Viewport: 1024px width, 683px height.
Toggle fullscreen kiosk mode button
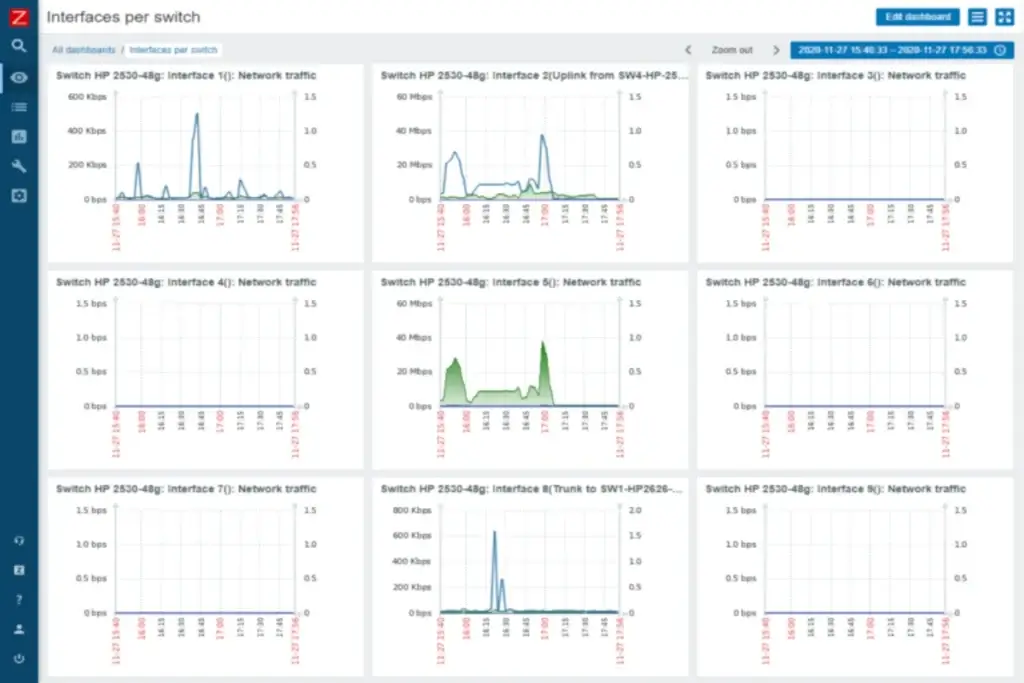[1004, 17]
